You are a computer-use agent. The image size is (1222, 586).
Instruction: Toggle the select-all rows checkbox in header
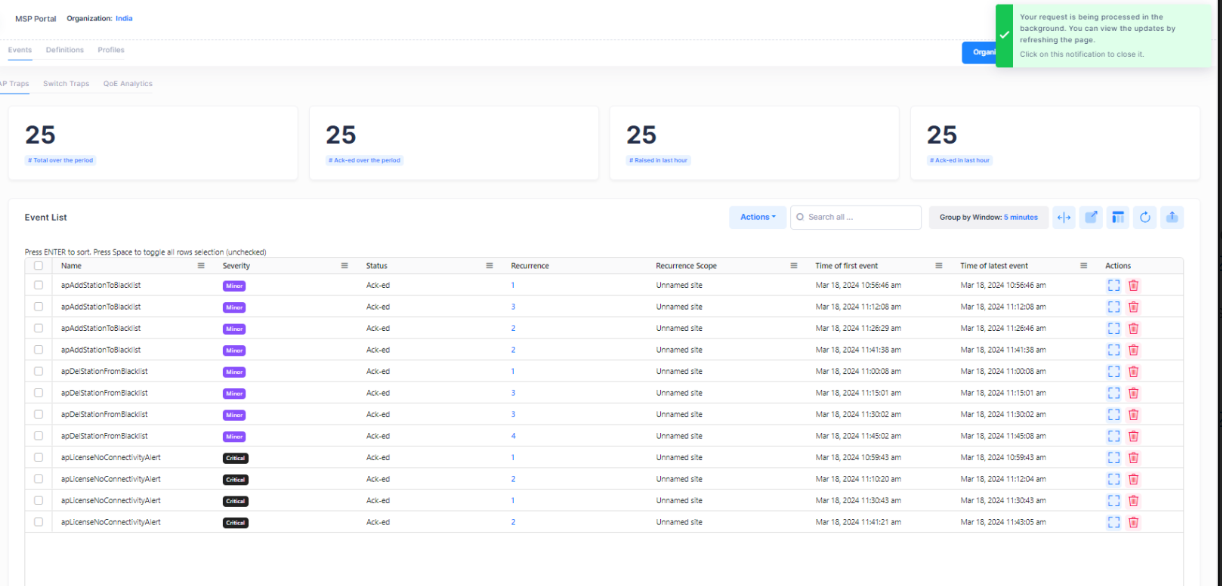click(38, 266)
